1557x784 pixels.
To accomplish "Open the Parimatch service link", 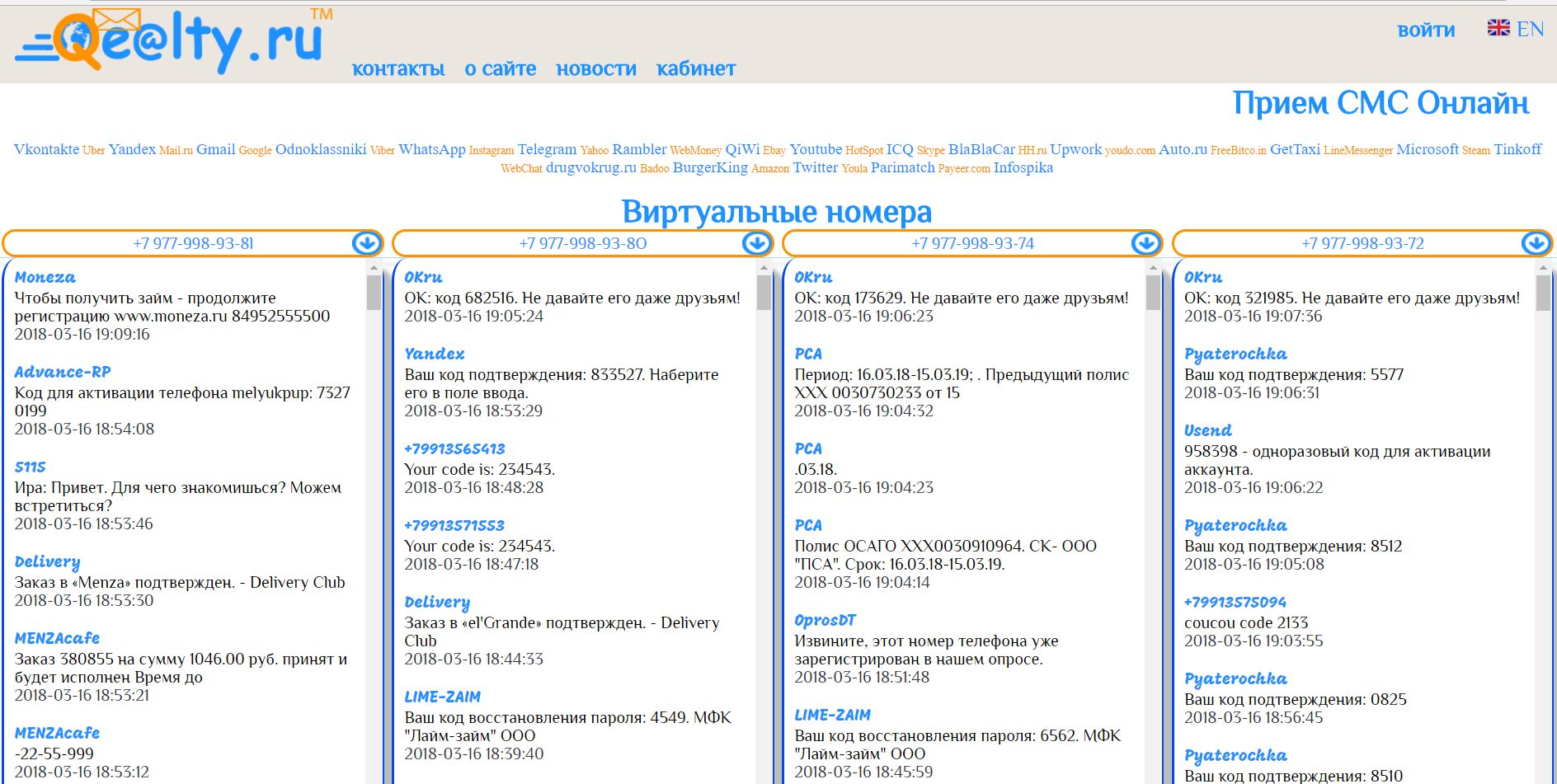I will pos(903,167).
